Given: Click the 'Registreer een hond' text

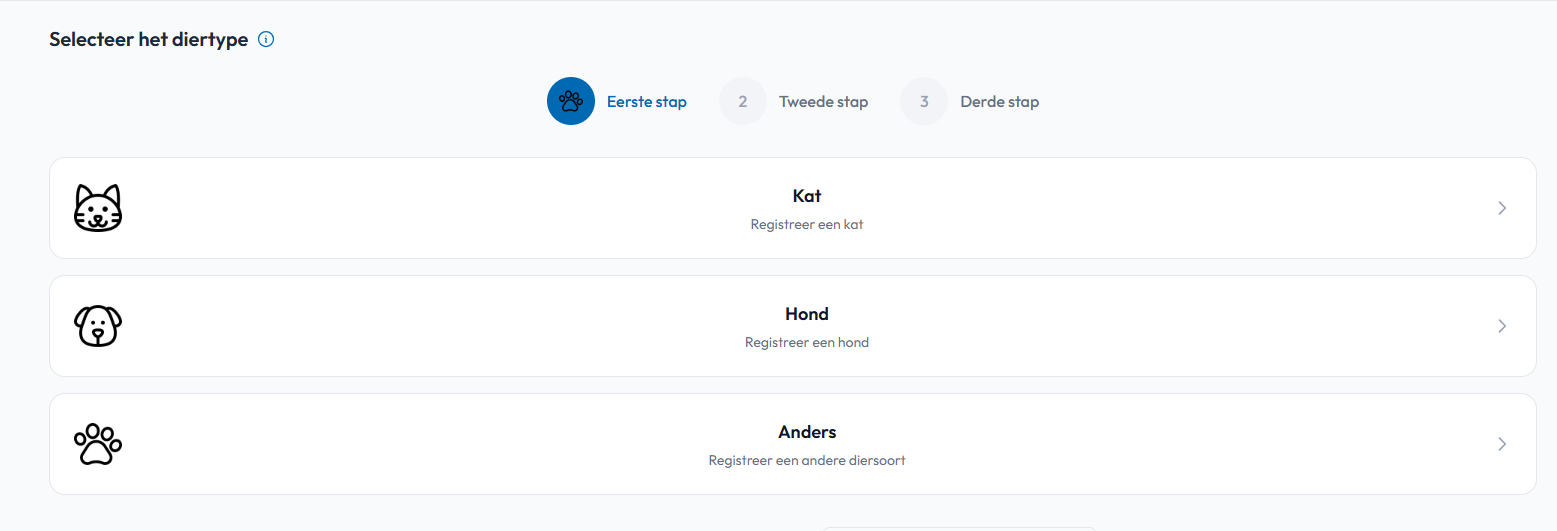Looking at the screenshot, I should point(807,343).
